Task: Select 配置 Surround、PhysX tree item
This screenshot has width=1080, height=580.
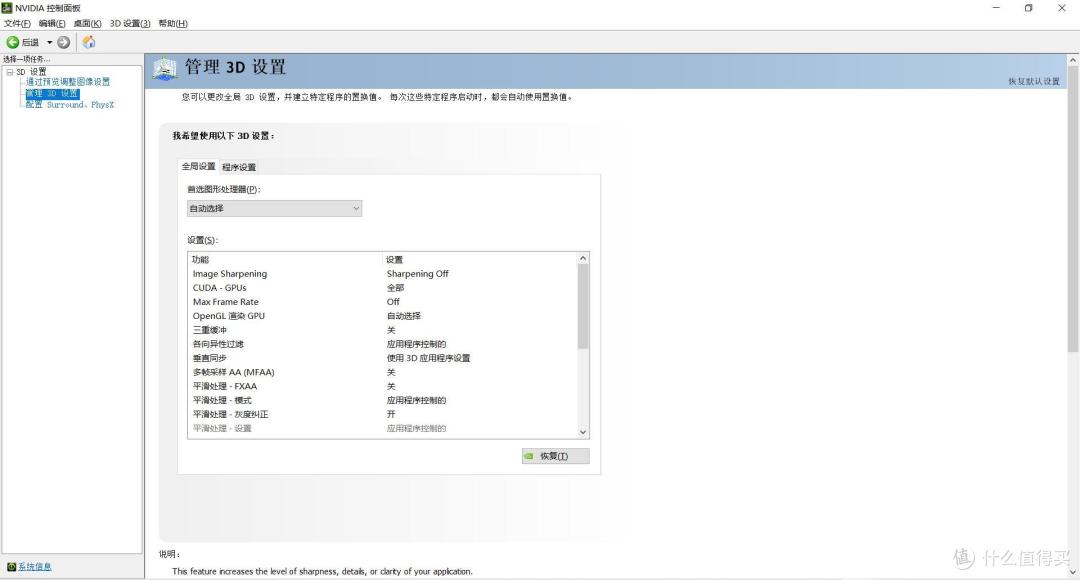Action: (x=70, y=105)
